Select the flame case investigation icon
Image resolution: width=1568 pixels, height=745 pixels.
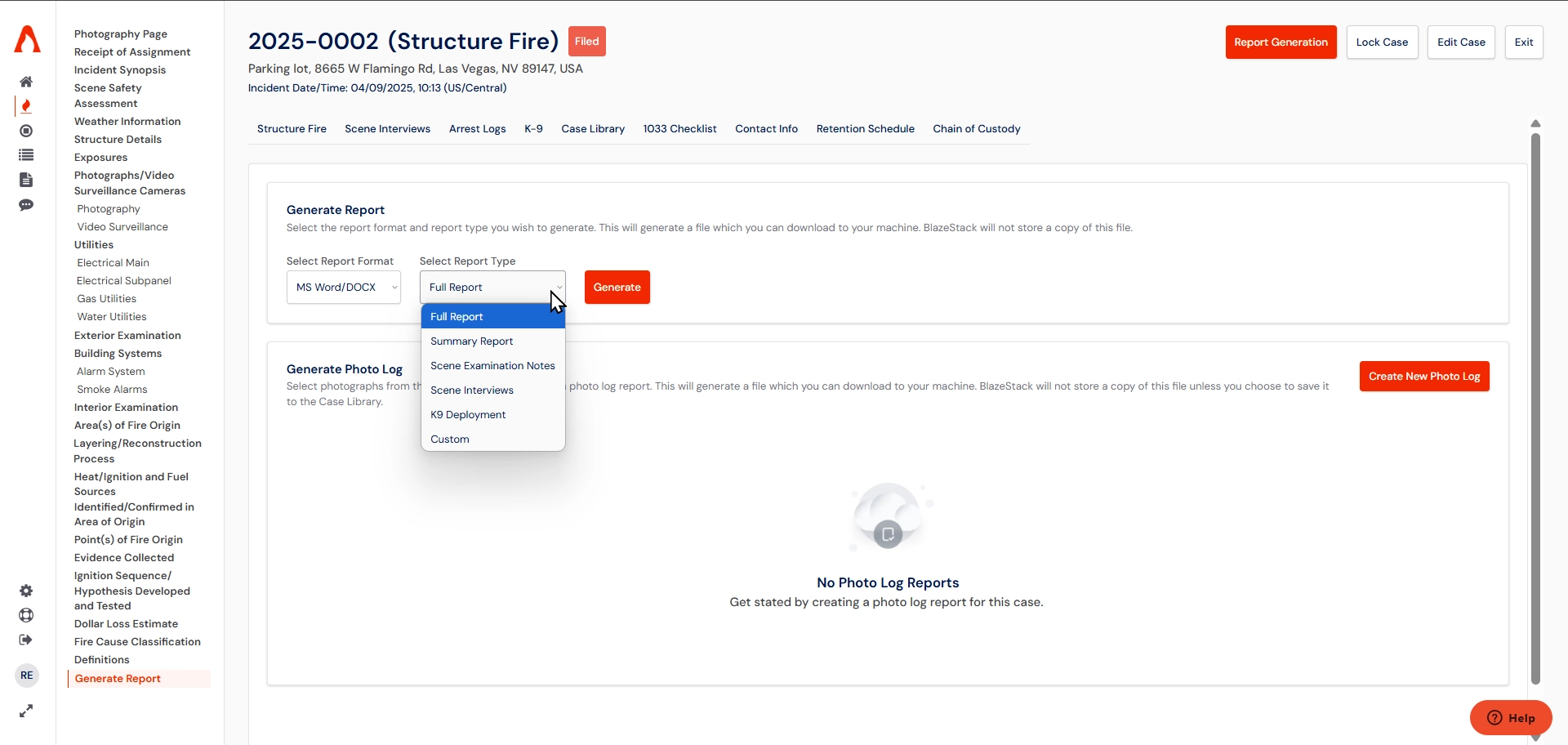(26, 105)
